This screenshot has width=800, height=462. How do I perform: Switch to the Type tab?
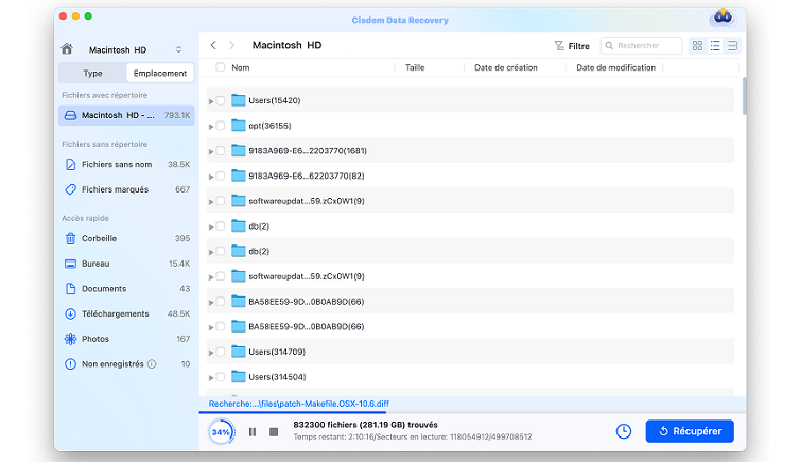click(x=92, y=73)
